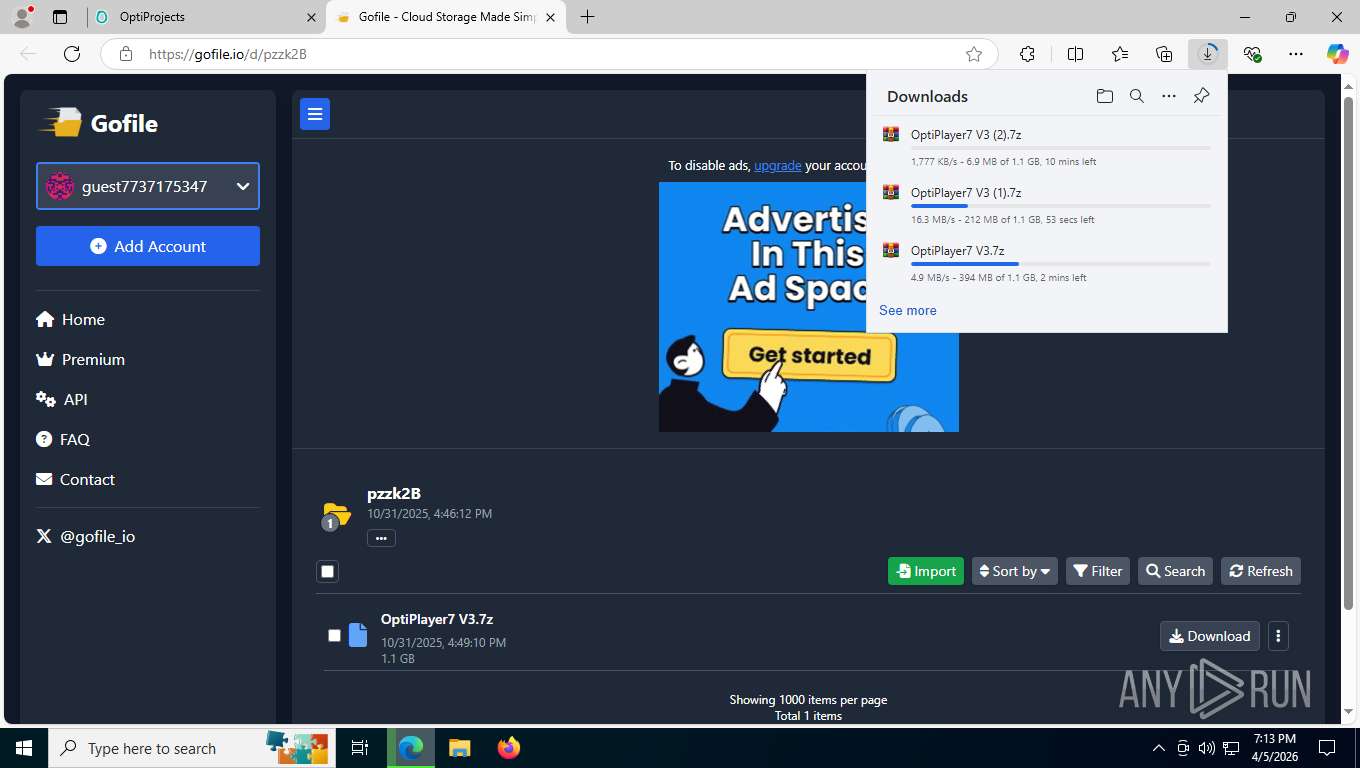Search downloads using the magnifier icon
Screen dimensions: 1360x768
click(1137, 96)
